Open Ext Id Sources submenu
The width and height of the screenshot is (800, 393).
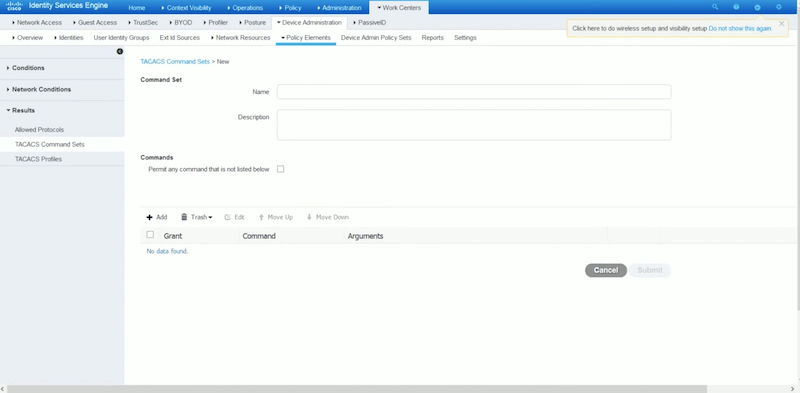pyautogui.click(x=180, y=38)
